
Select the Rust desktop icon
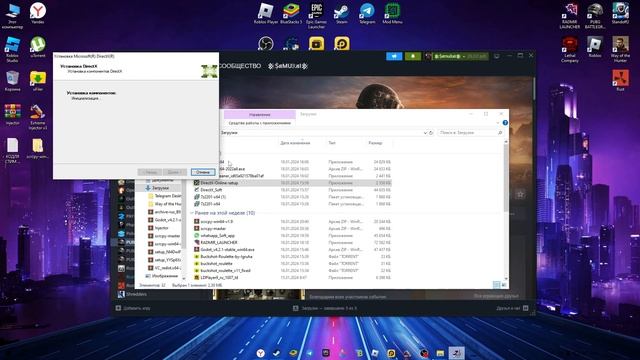pos(620,80)
